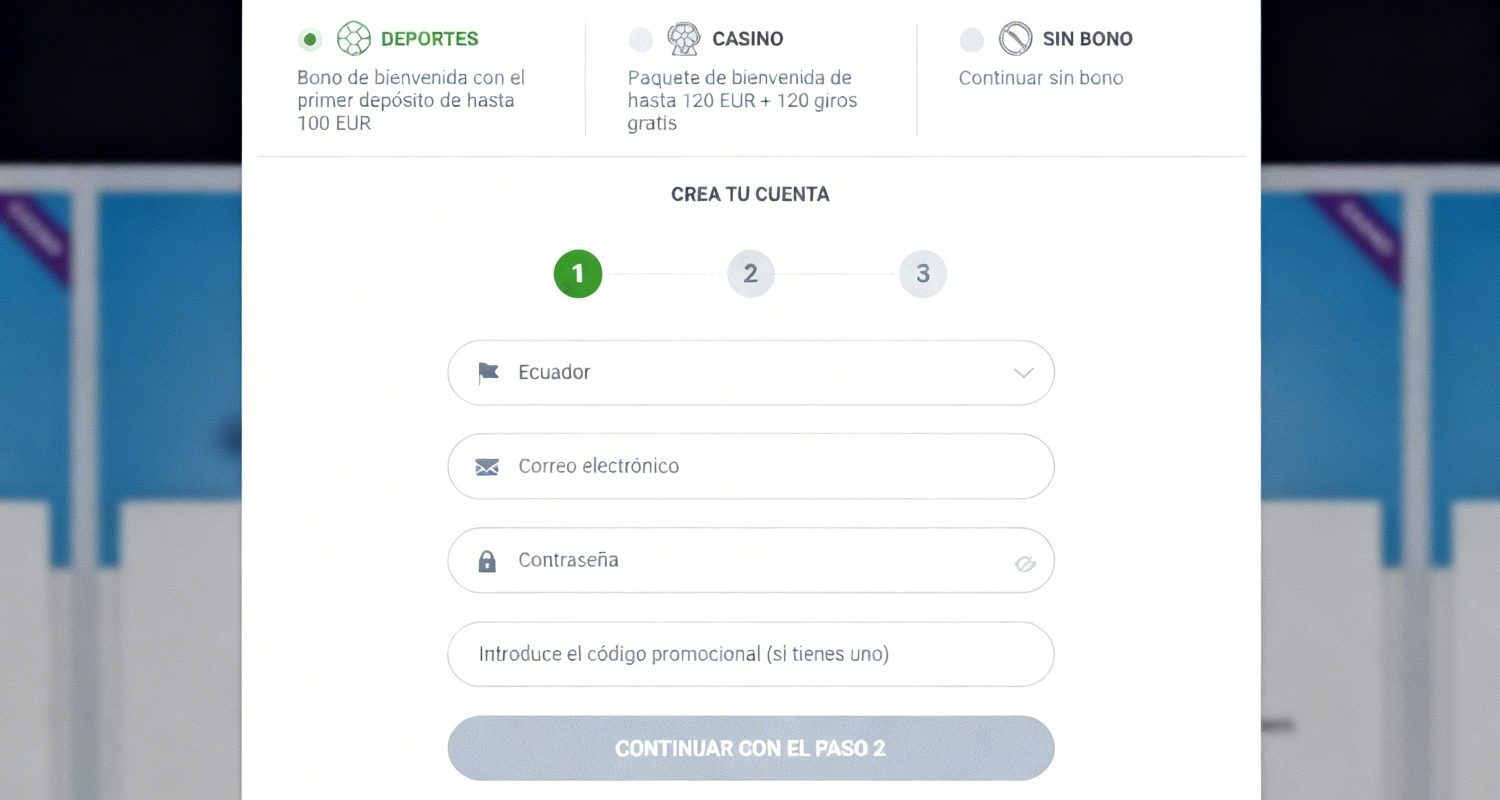The height and width of the screenshot is (800, 1500).
Task: Select the DEPORTES bonus radio button
Action: coord(310,38)
